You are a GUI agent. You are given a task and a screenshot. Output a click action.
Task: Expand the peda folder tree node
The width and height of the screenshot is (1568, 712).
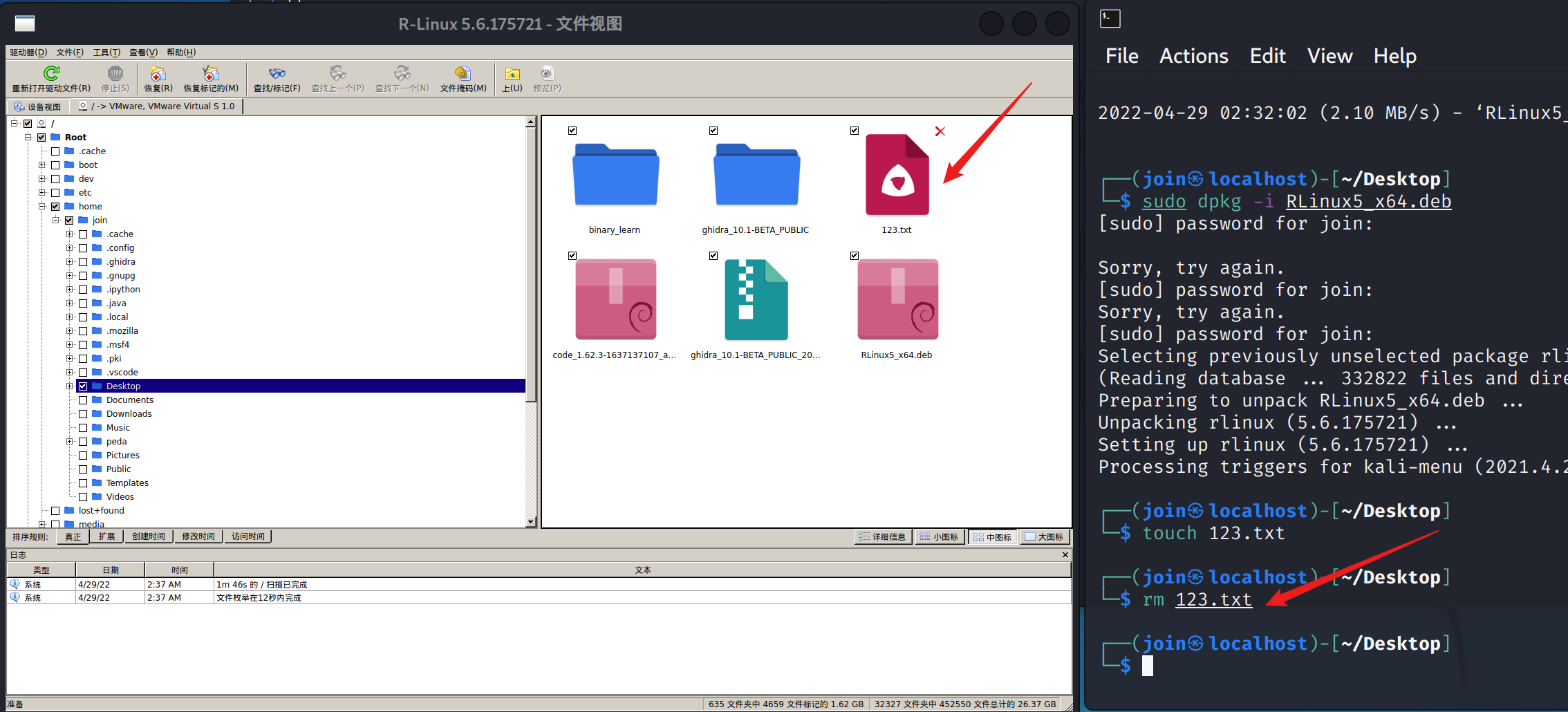(x=69, y=442)
